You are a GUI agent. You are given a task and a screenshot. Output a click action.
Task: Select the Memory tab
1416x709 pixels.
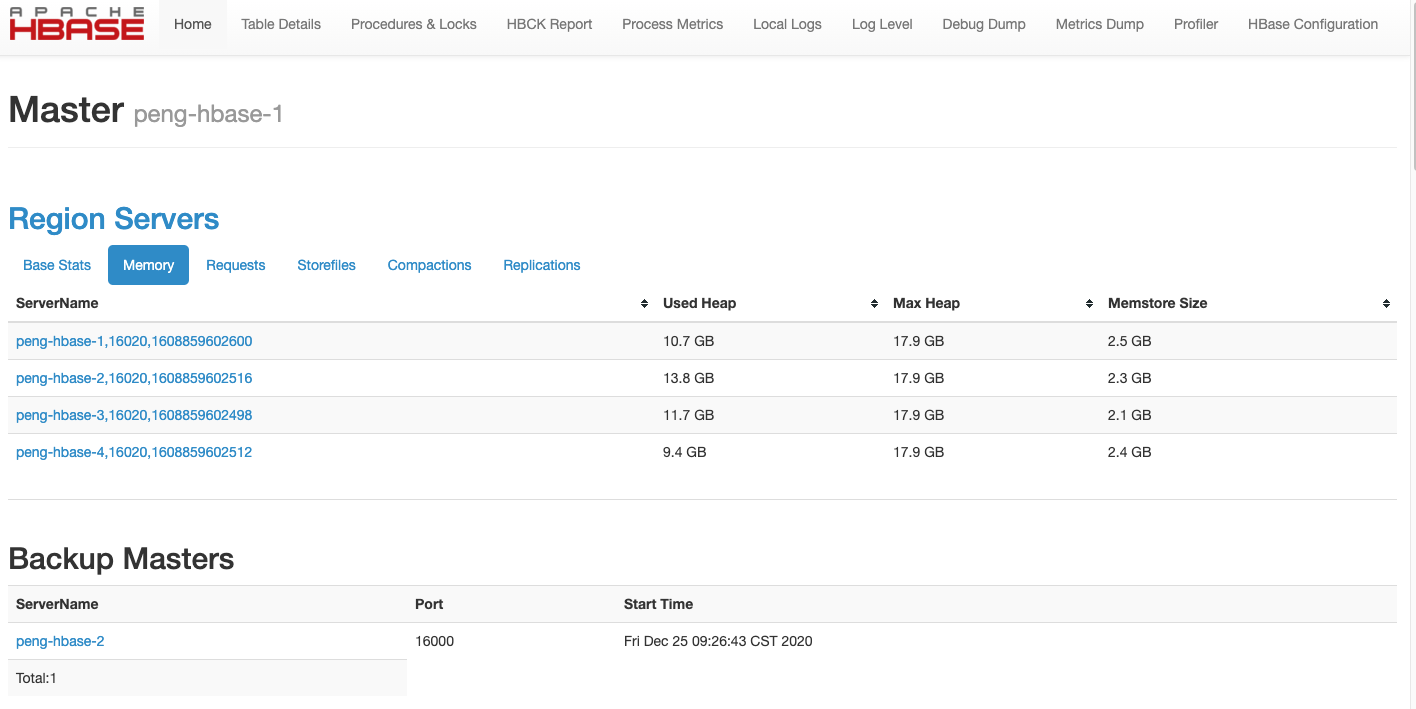point(148,265)
